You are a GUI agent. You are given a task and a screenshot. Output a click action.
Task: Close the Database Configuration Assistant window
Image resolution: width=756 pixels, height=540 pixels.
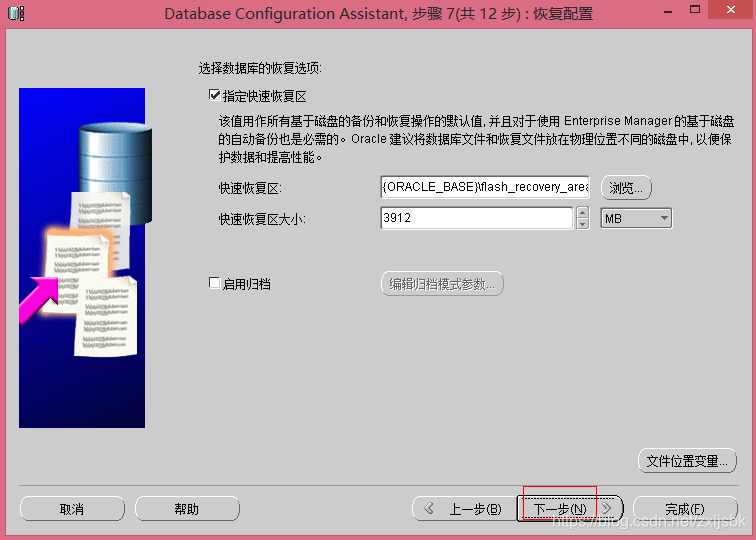pyautogui.click(x=731, y=10)
